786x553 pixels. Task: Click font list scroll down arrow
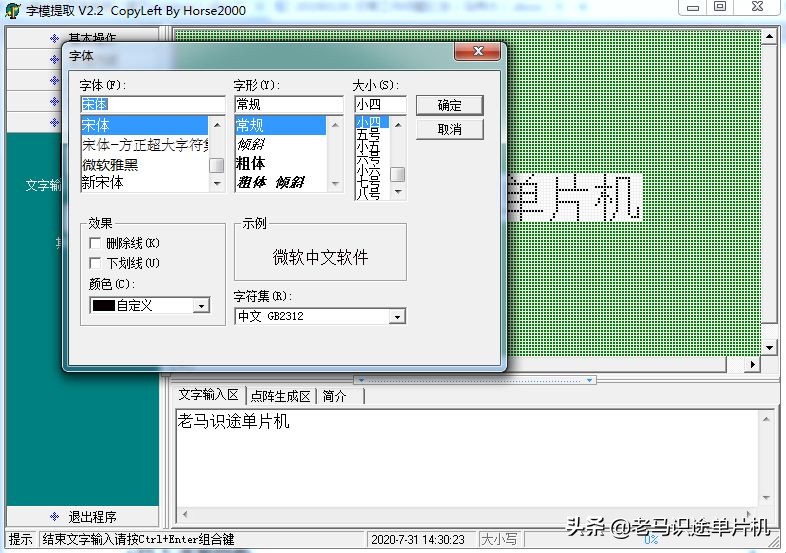217,183
